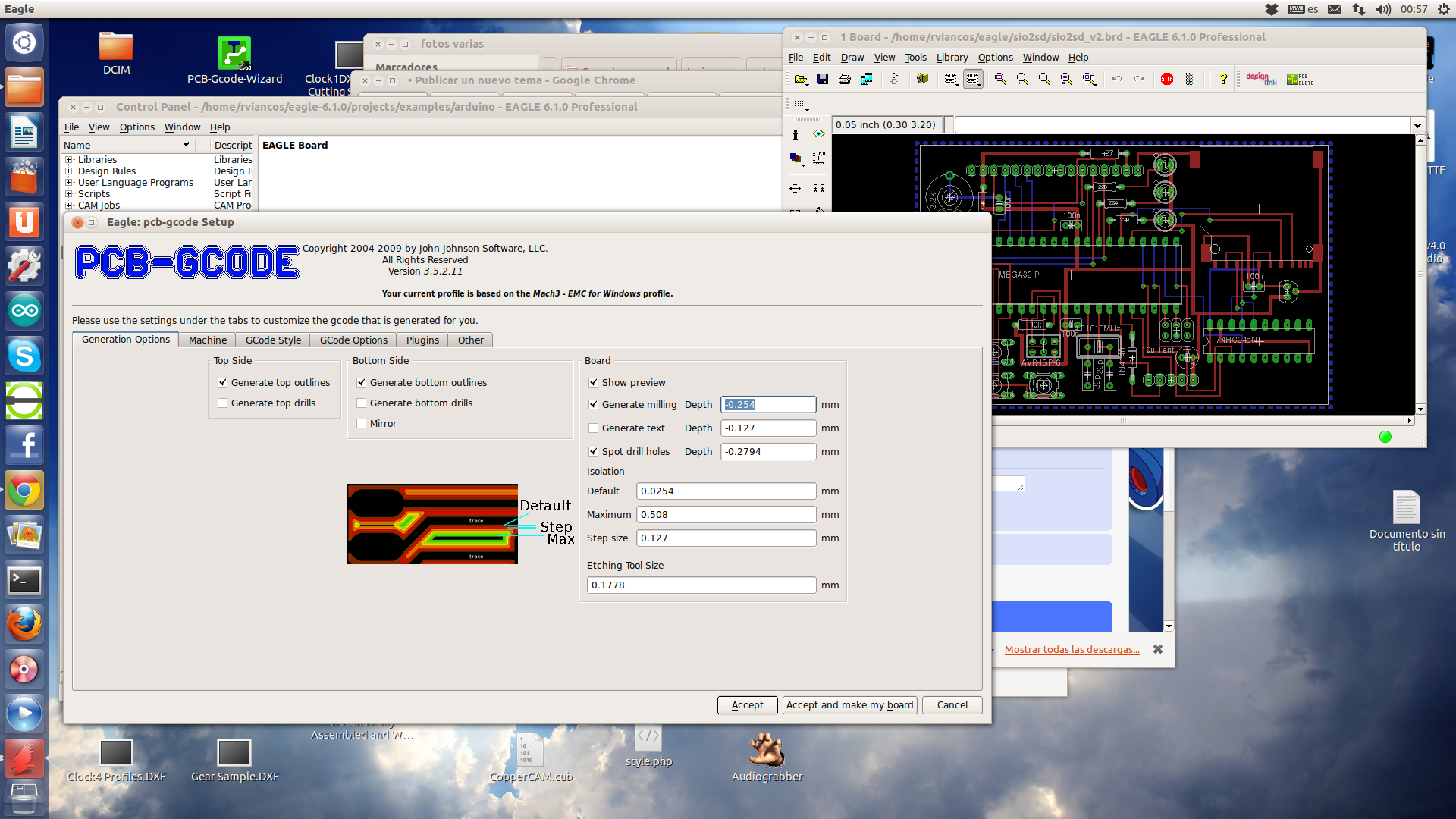This screenshot has width=1456, height=819.
Task: Click the Save icon in EAGLE toolbar
Action: [x=823, y=79]
